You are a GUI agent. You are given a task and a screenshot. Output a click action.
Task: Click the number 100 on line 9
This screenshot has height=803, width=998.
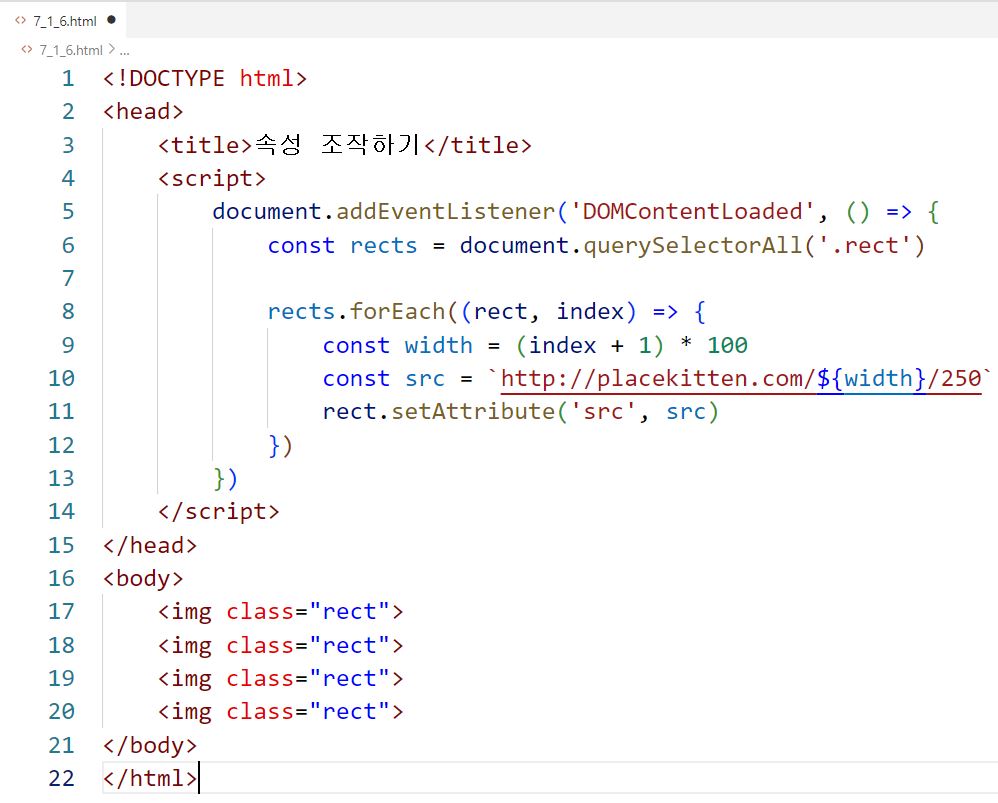tap(727, 346)
